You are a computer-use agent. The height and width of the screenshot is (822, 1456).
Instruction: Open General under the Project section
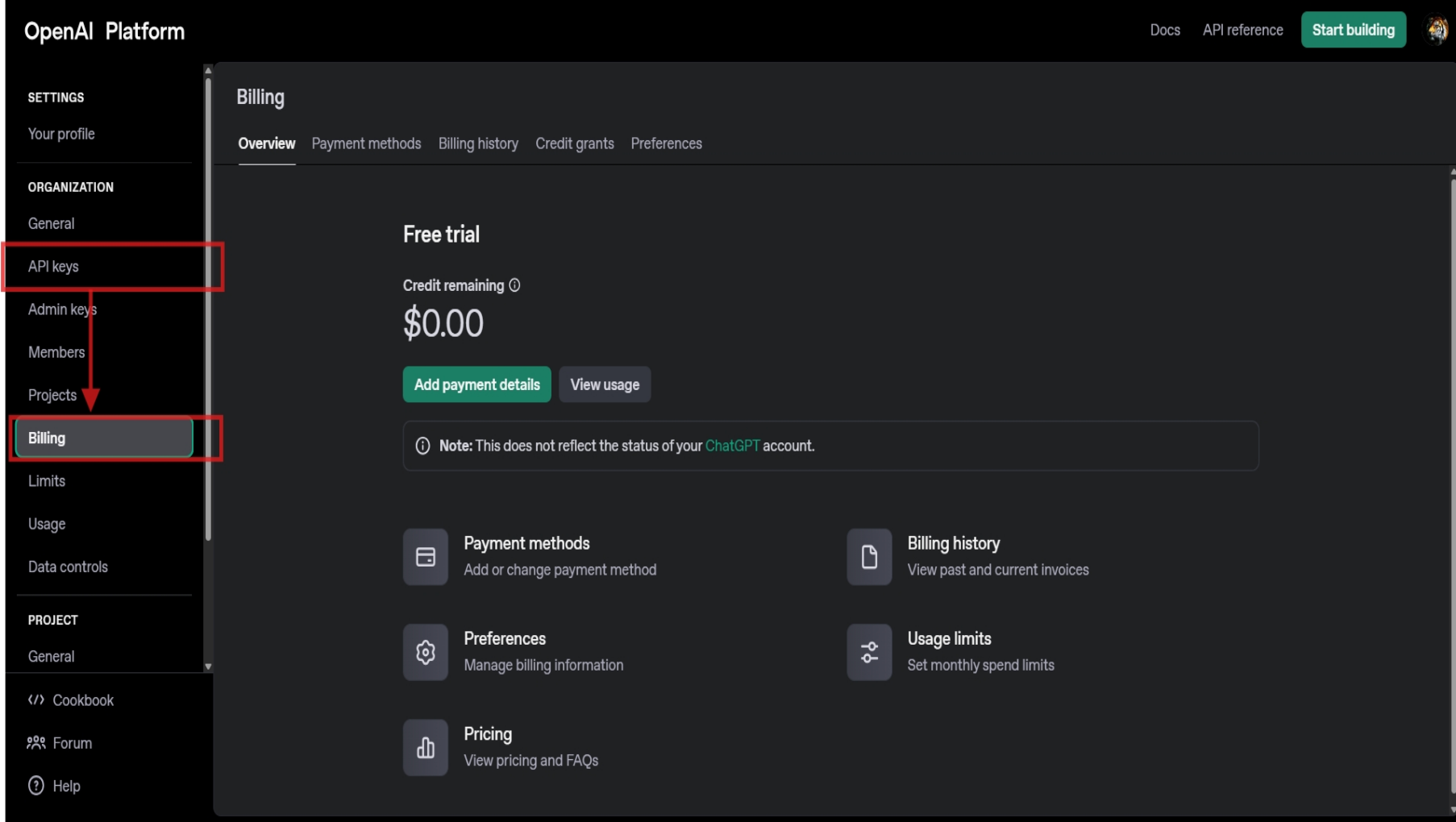(x=51, y=656)
